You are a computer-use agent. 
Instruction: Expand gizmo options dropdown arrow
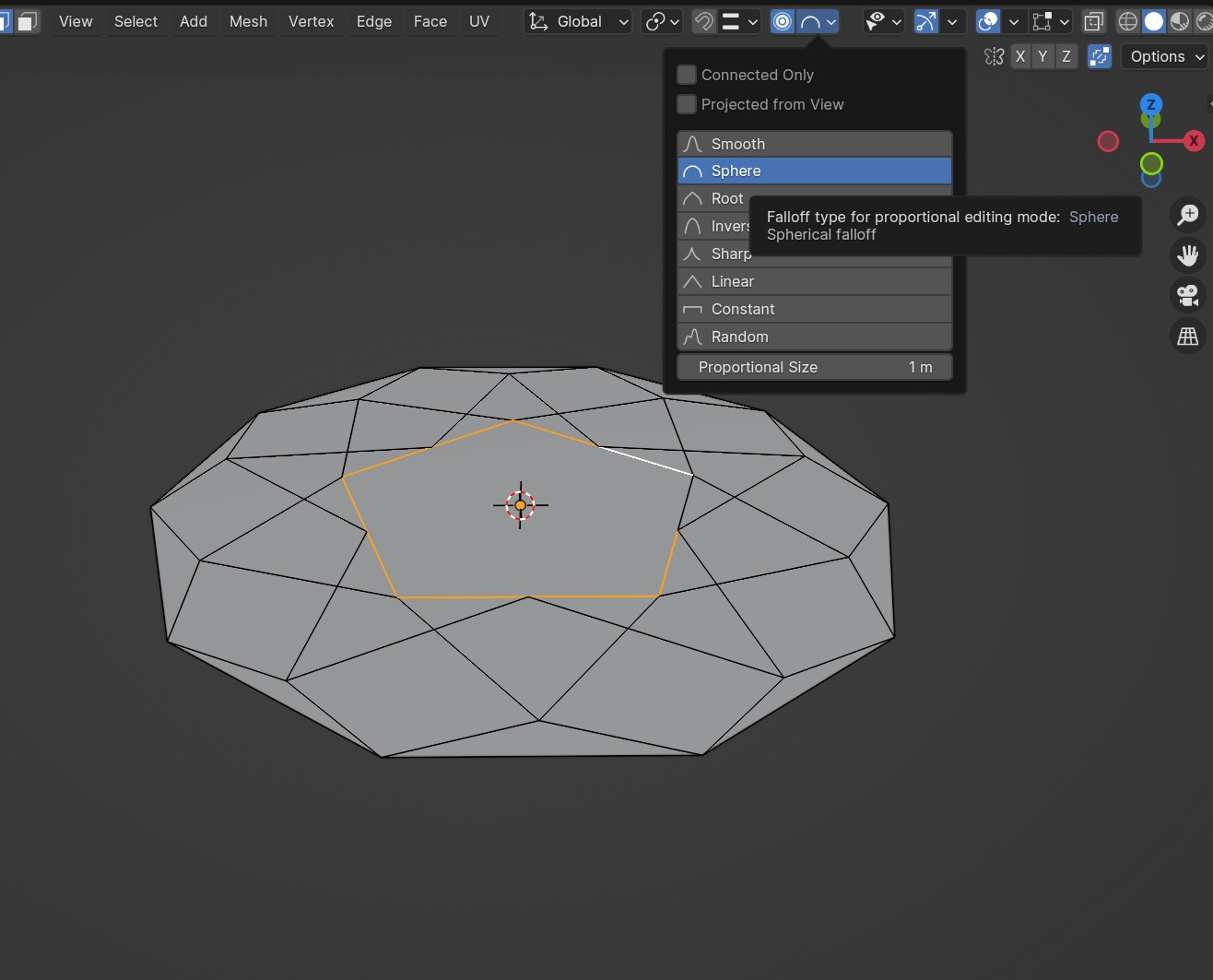coord(952,21)
